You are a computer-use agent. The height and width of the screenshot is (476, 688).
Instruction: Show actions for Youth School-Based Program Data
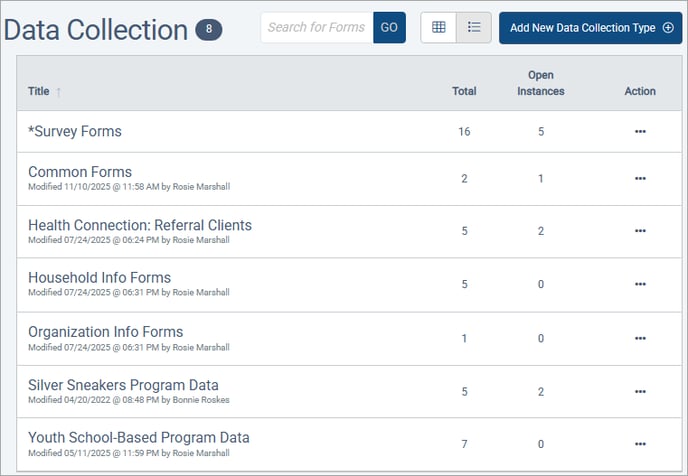(640, 445)
